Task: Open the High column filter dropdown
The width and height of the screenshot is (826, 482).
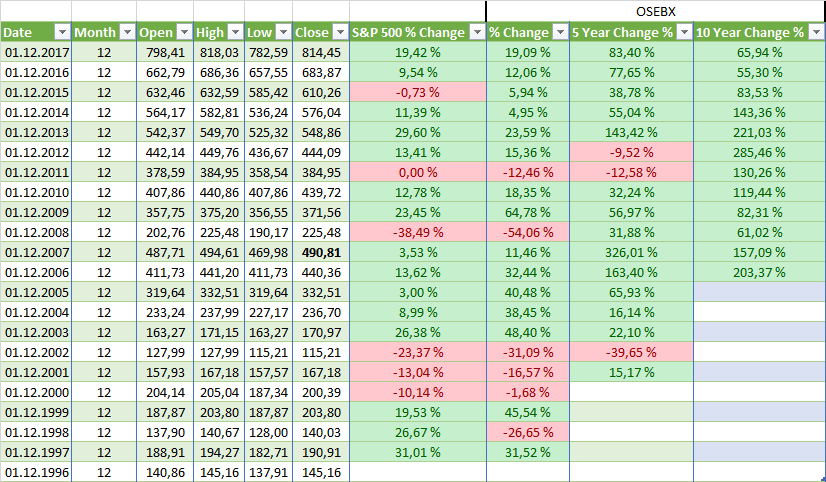Action: pyautogui.click(x=235, y=32)
